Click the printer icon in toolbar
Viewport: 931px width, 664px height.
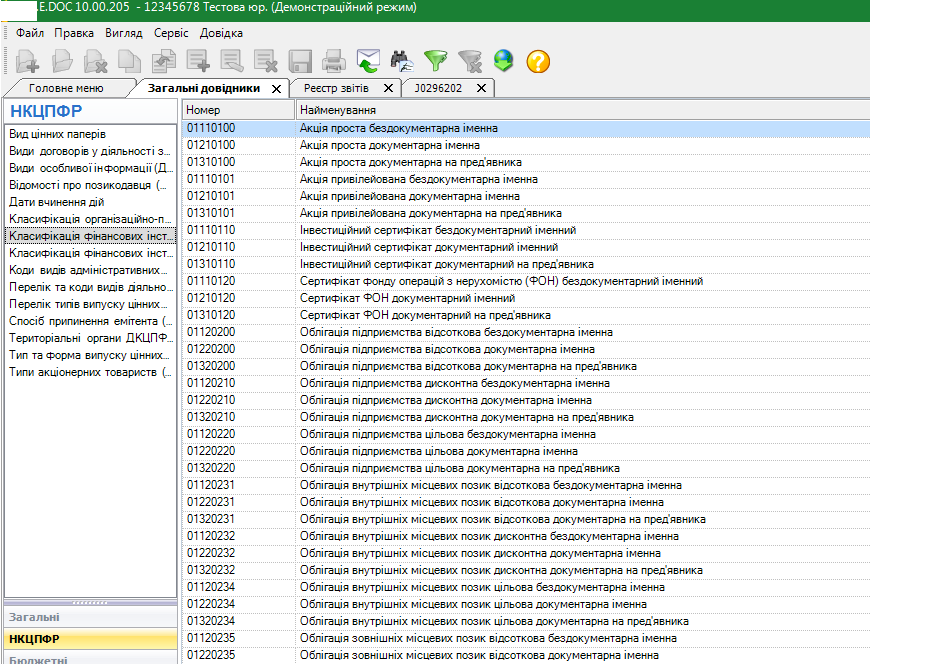[x=333, y=62]
